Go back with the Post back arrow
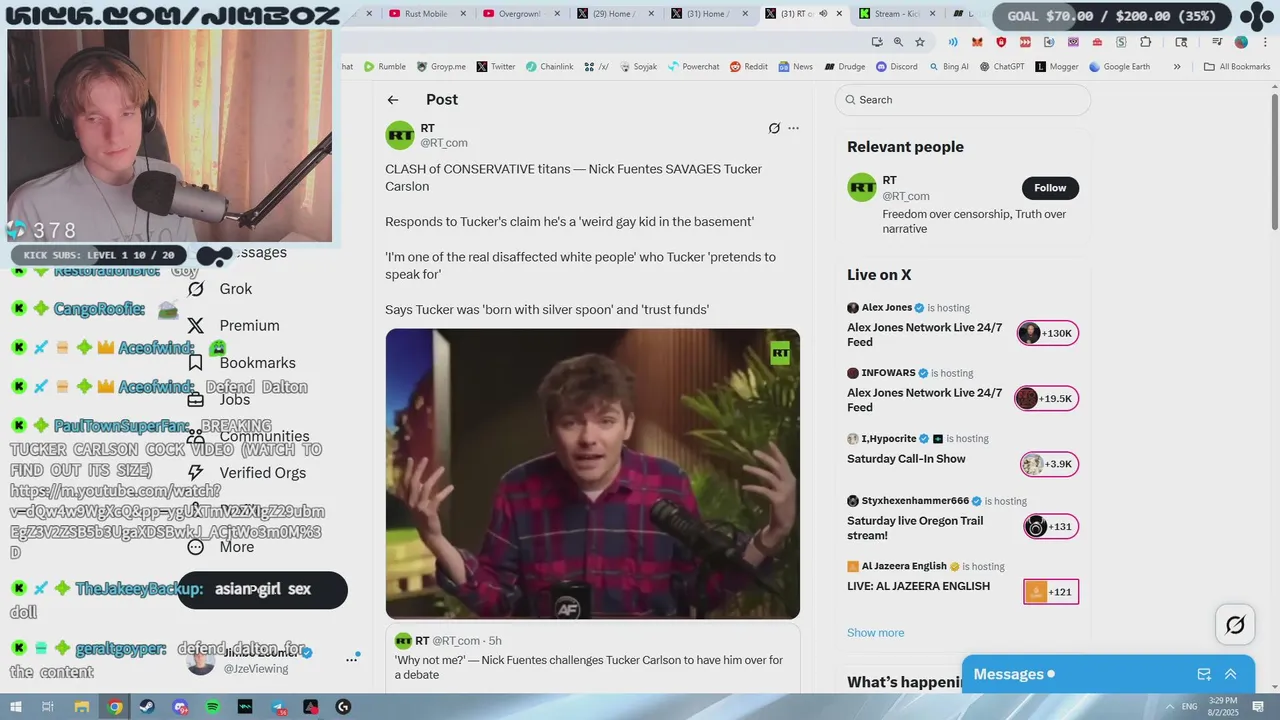Viewport: 1280px width, 720px height. pyautogui.click(x=393, y=100)
